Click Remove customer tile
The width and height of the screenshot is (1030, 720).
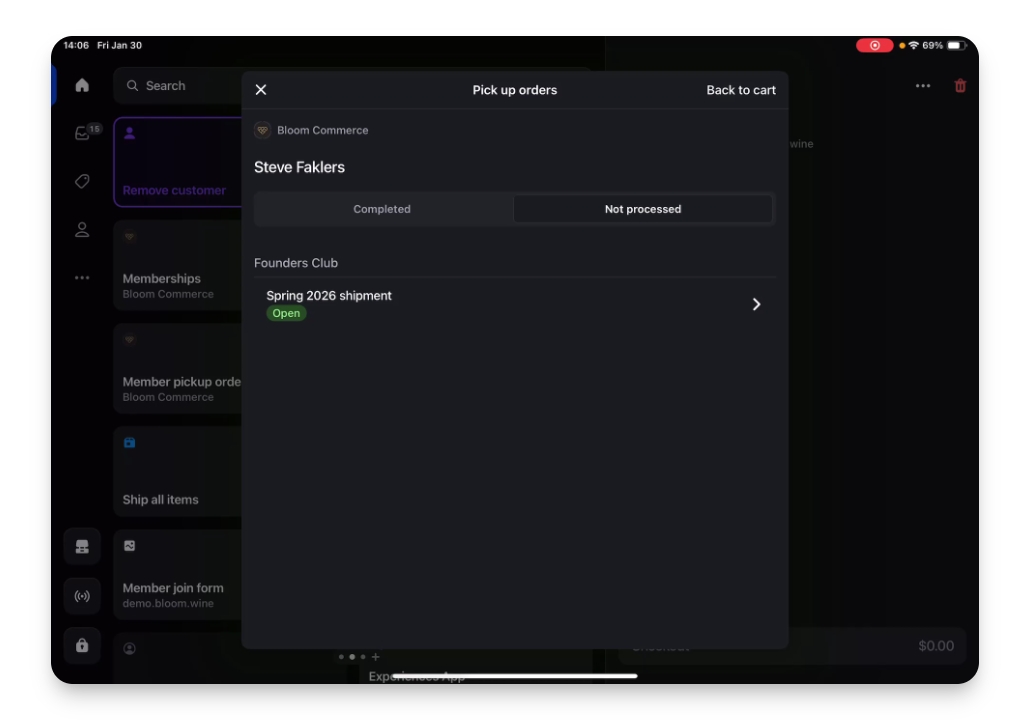(178, 162)
